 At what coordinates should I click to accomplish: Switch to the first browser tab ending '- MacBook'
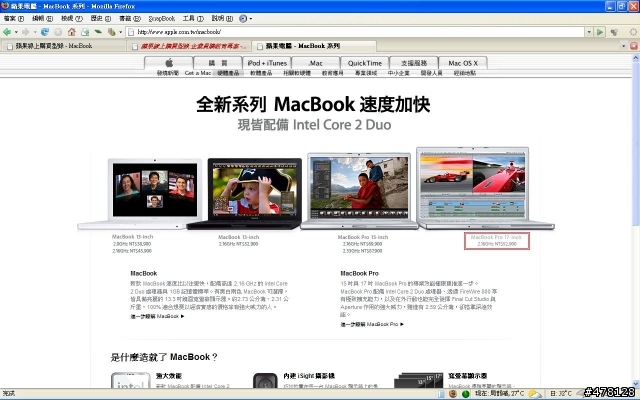click(x=63, y=46)
